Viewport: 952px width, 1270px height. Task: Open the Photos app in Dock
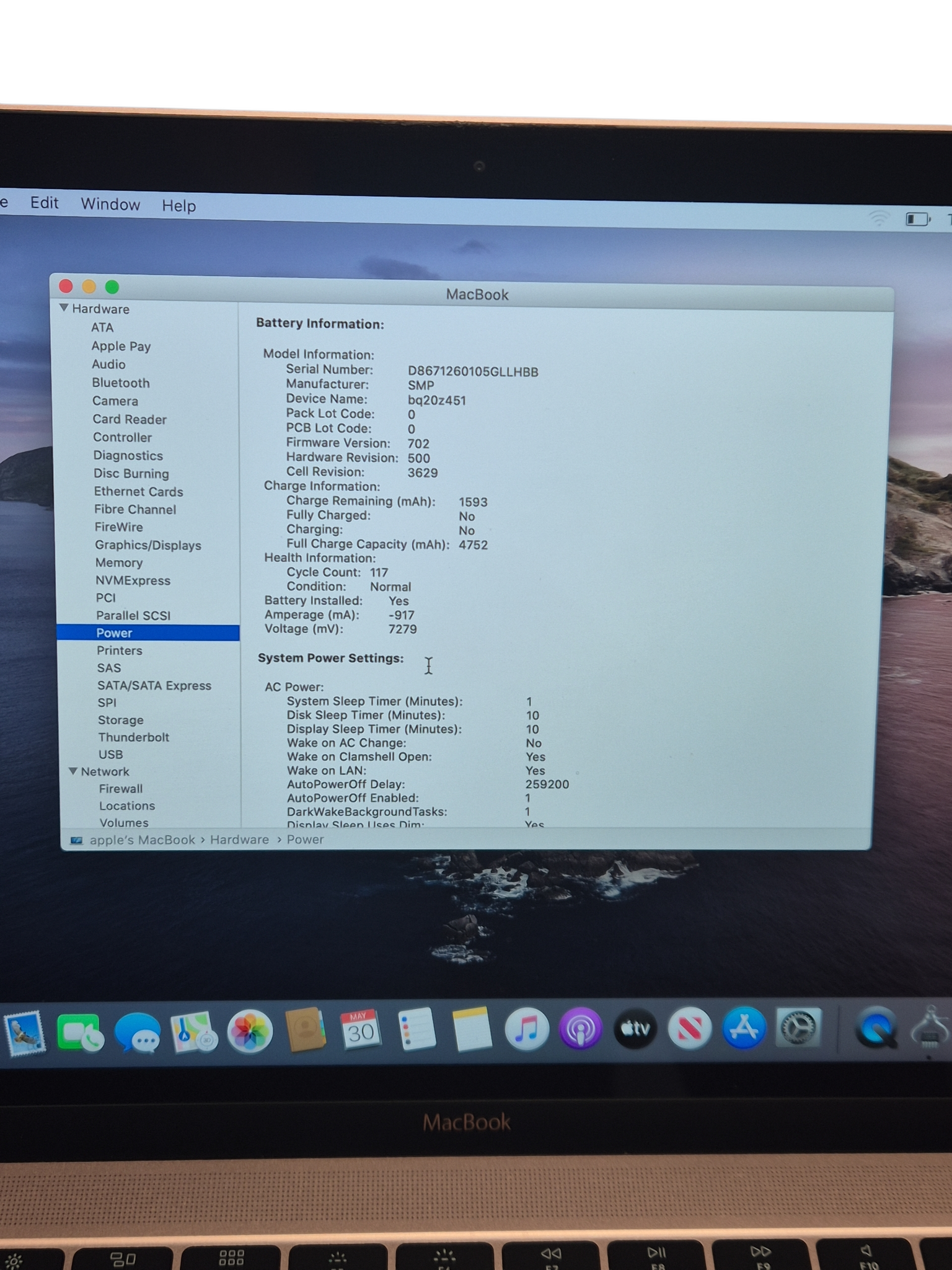[x=249, y=1032]
